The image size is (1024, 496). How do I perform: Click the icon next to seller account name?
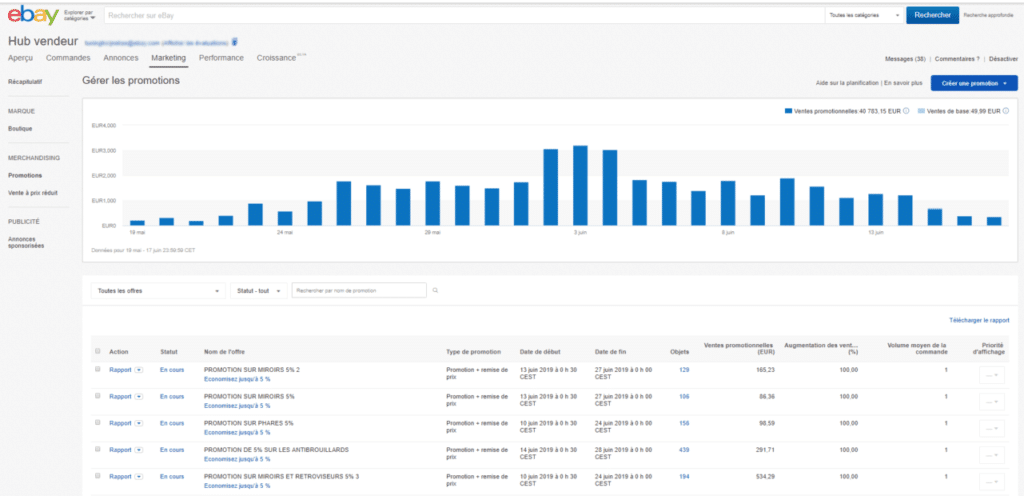[235, 42]
